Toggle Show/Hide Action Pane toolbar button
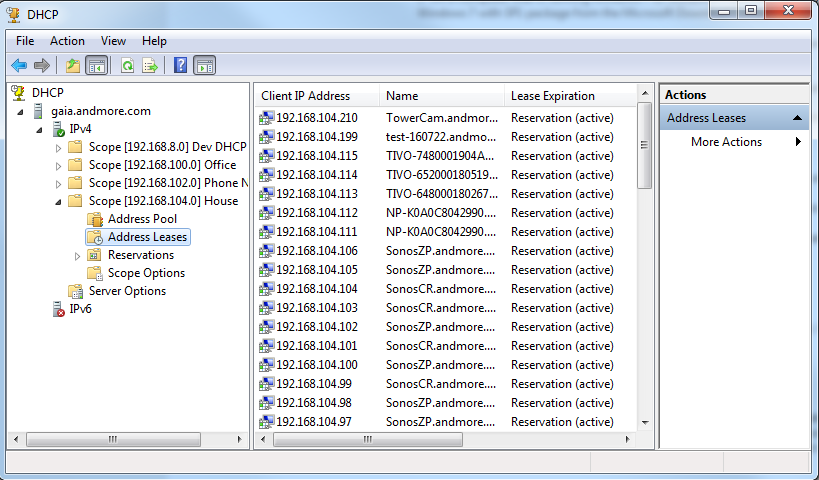Screen dimensions: 819x480 (204, 66)
